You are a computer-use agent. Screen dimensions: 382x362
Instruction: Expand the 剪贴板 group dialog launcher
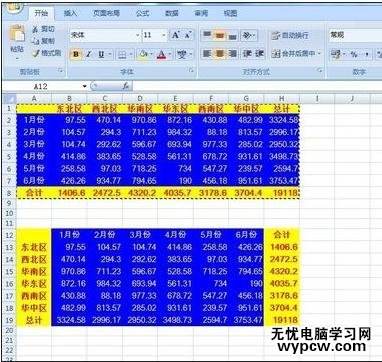tap(61, 71)
